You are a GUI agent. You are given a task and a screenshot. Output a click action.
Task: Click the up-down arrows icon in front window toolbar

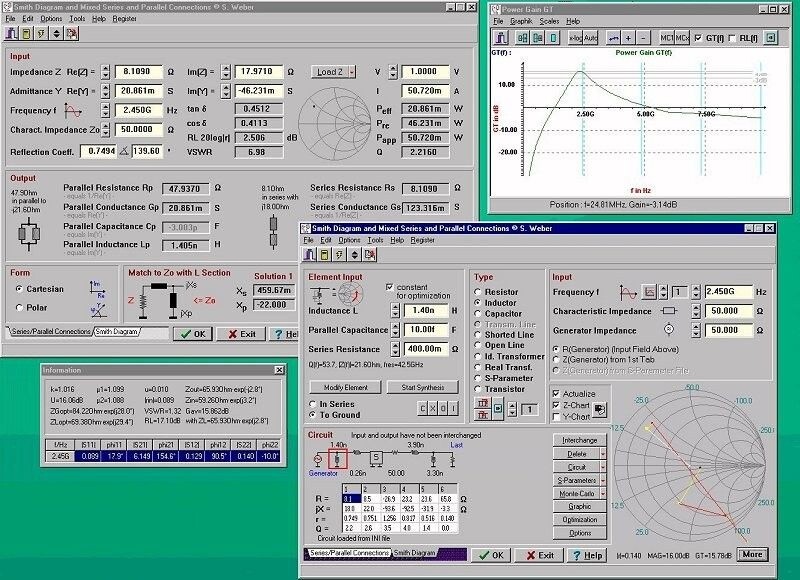(354, 254)
